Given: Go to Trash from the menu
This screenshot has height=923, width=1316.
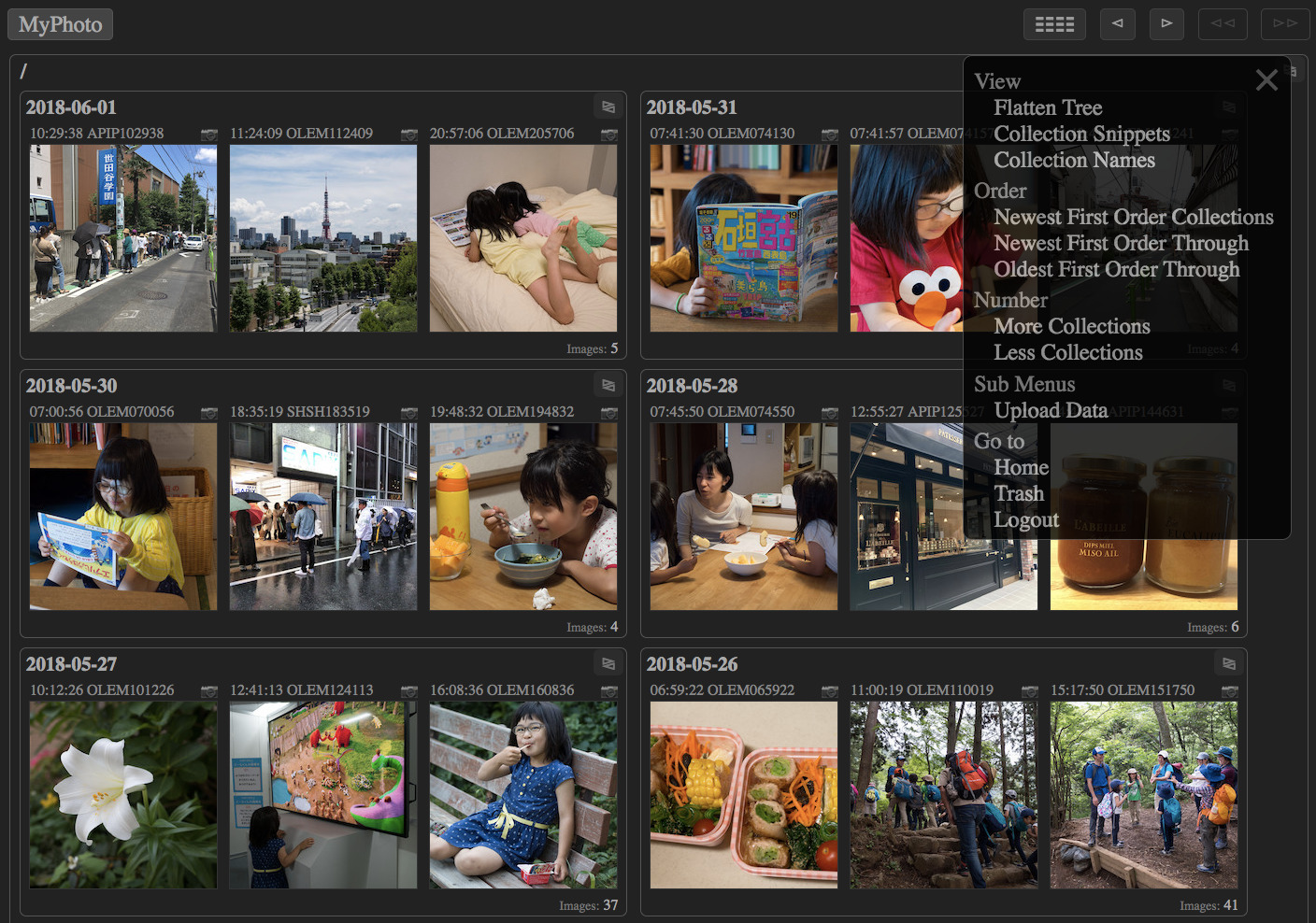Looking at the screenshot, I should 1019,493.
